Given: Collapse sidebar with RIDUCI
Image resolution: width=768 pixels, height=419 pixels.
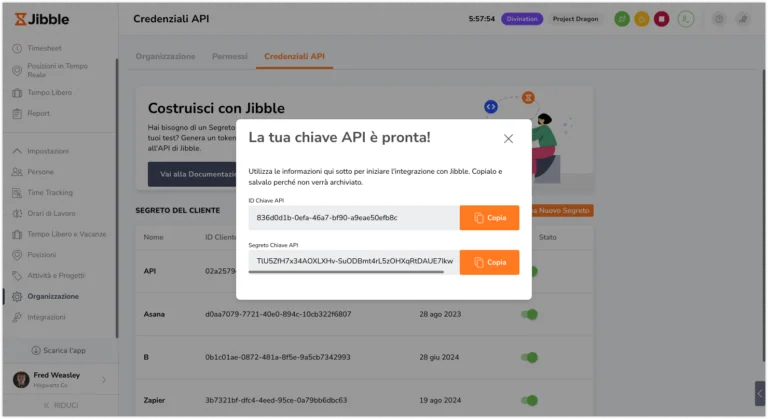Looking at the screenshot, I should pos(61,405).
